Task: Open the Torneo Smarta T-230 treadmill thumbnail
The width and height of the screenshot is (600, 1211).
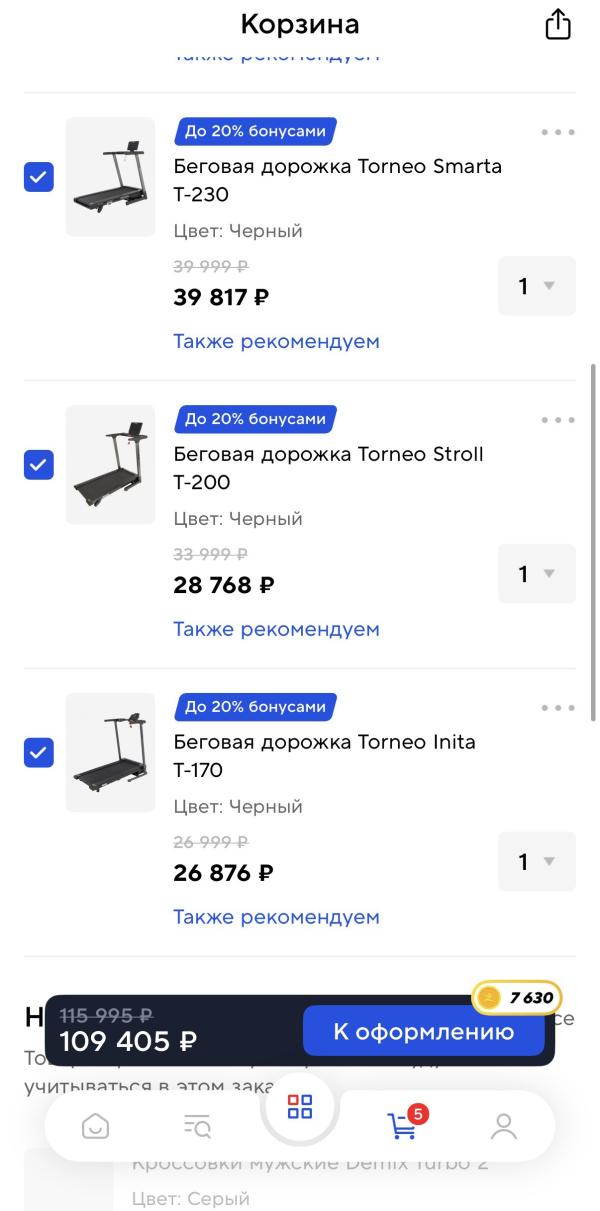Action: pyautogui.click(x=110, y=177)
